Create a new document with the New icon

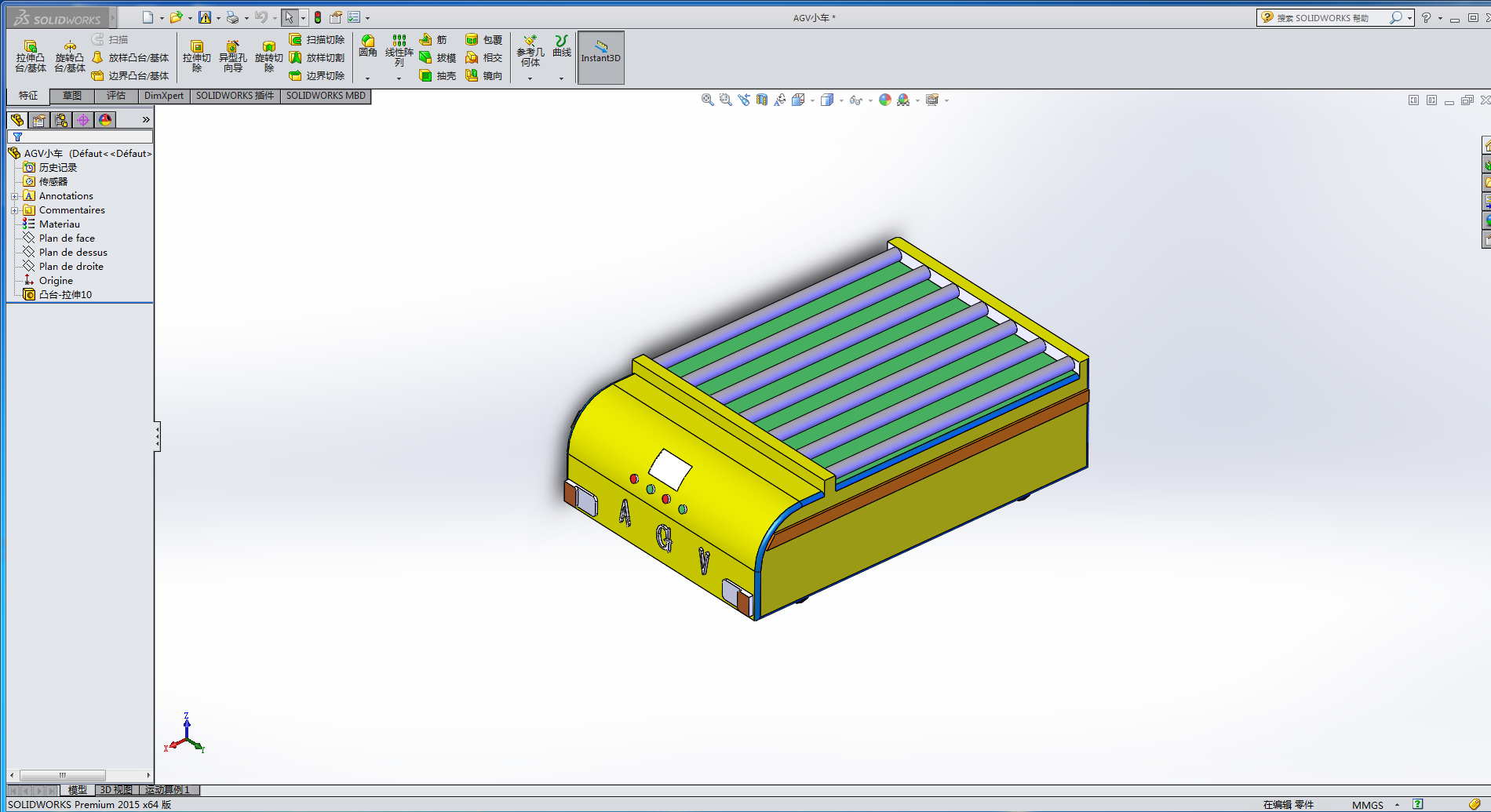148,17
